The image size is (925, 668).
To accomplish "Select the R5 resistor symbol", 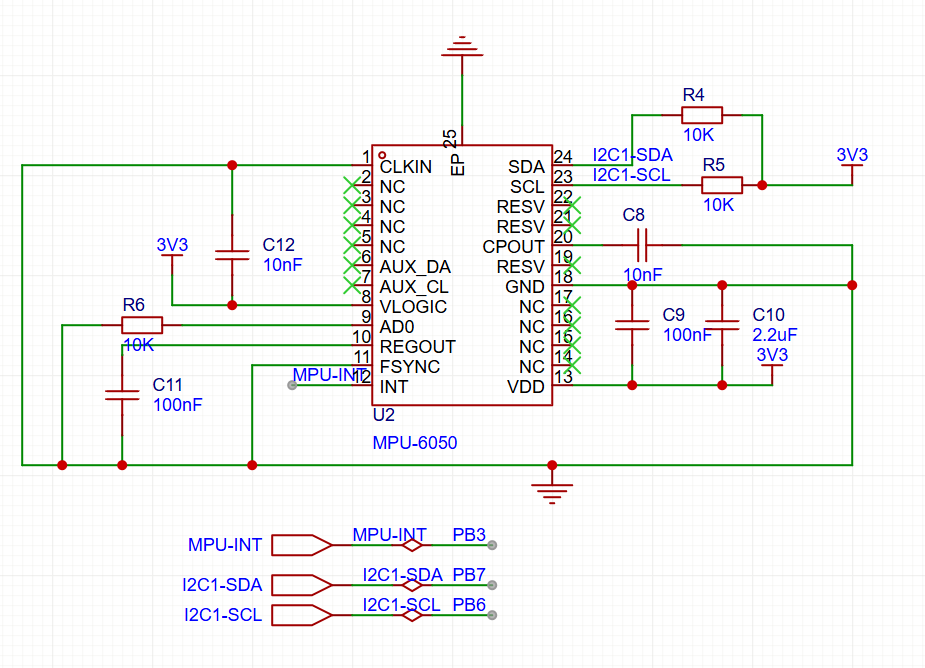I will (721, 185).
